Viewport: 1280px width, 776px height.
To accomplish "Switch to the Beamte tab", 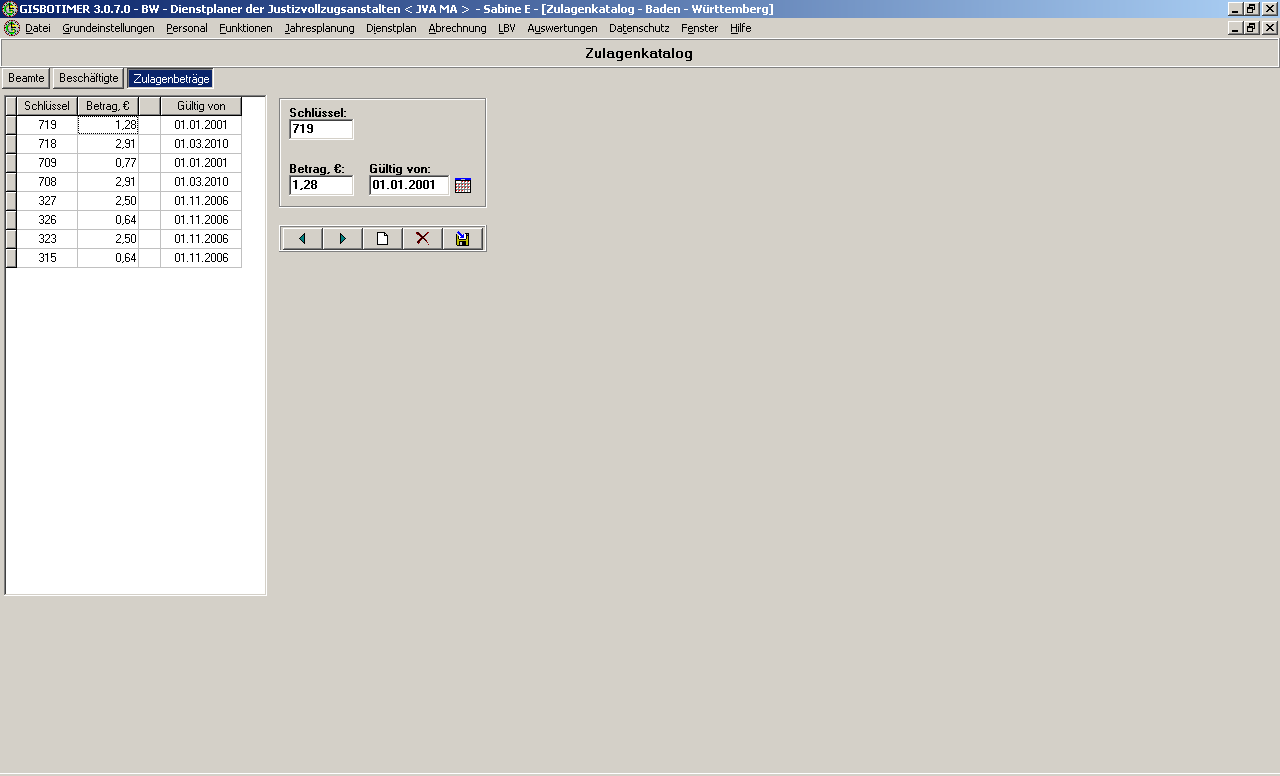I will point(26,78).
